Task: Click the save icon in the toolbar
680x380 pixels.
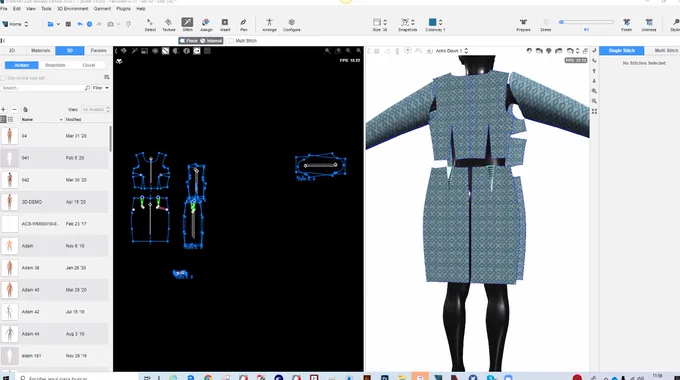Action: click(x=68, y=24)
